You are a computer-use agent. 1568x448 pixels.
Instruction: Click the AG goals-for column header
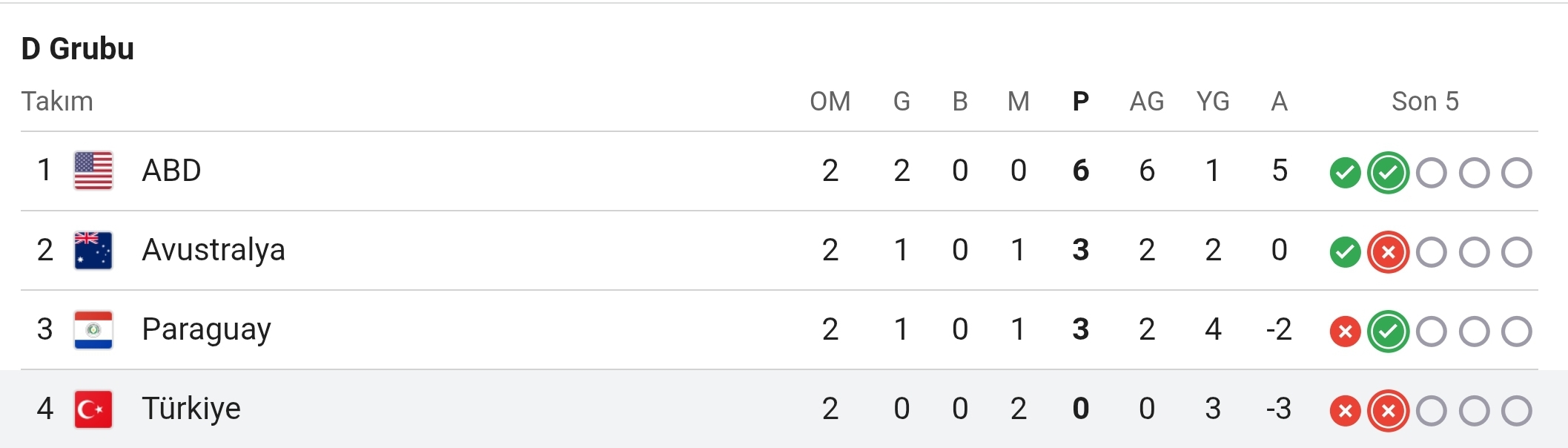[x=1147, y=102]
